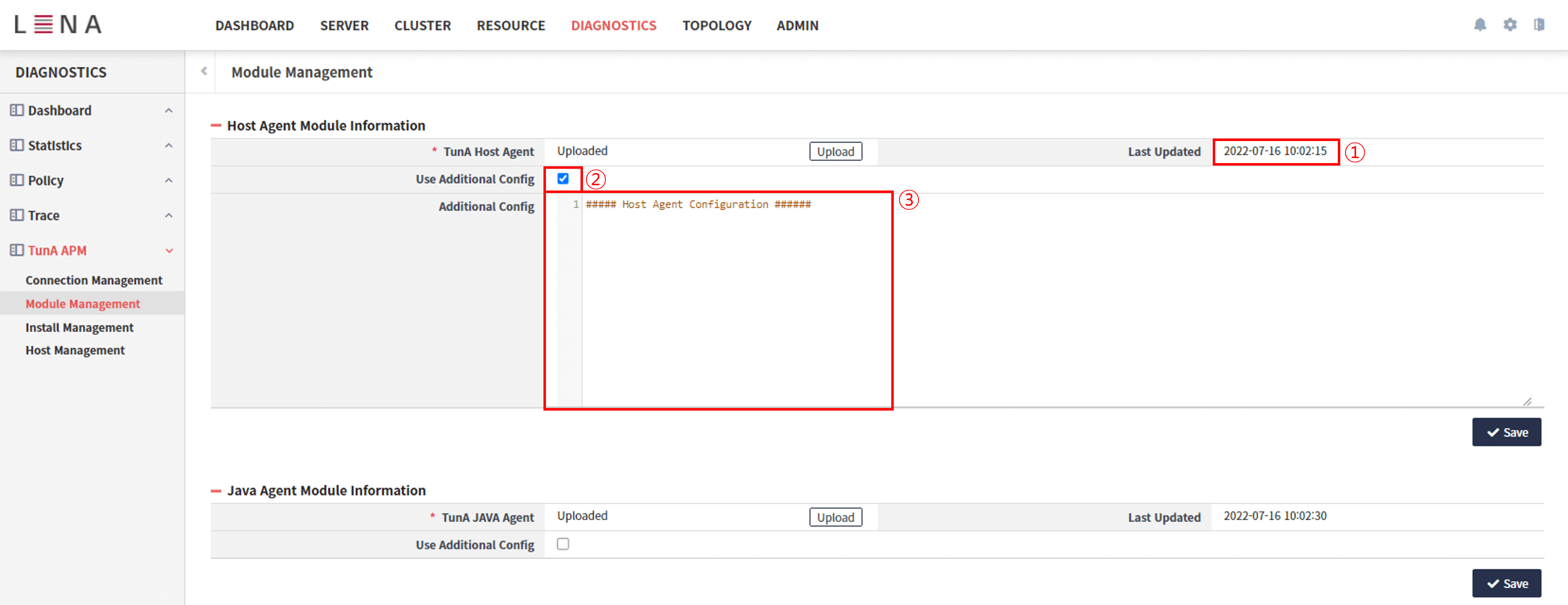Viewport: 1568px width, 605px height.
Task: Click Upload for the TunA Host Agent
Action: (835, 151)
